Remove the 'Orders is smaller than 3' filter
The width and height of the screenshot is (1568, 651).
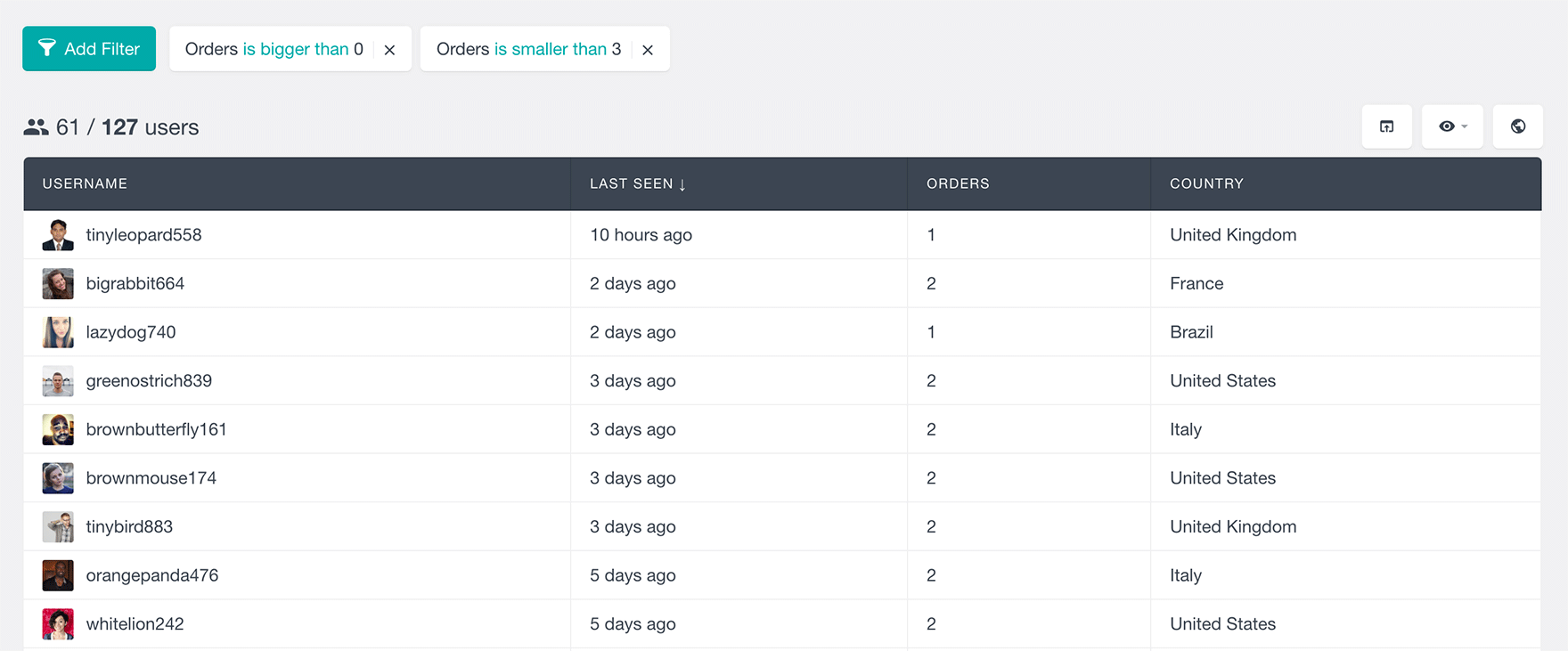pyautogui.click(x=648, y=50)
